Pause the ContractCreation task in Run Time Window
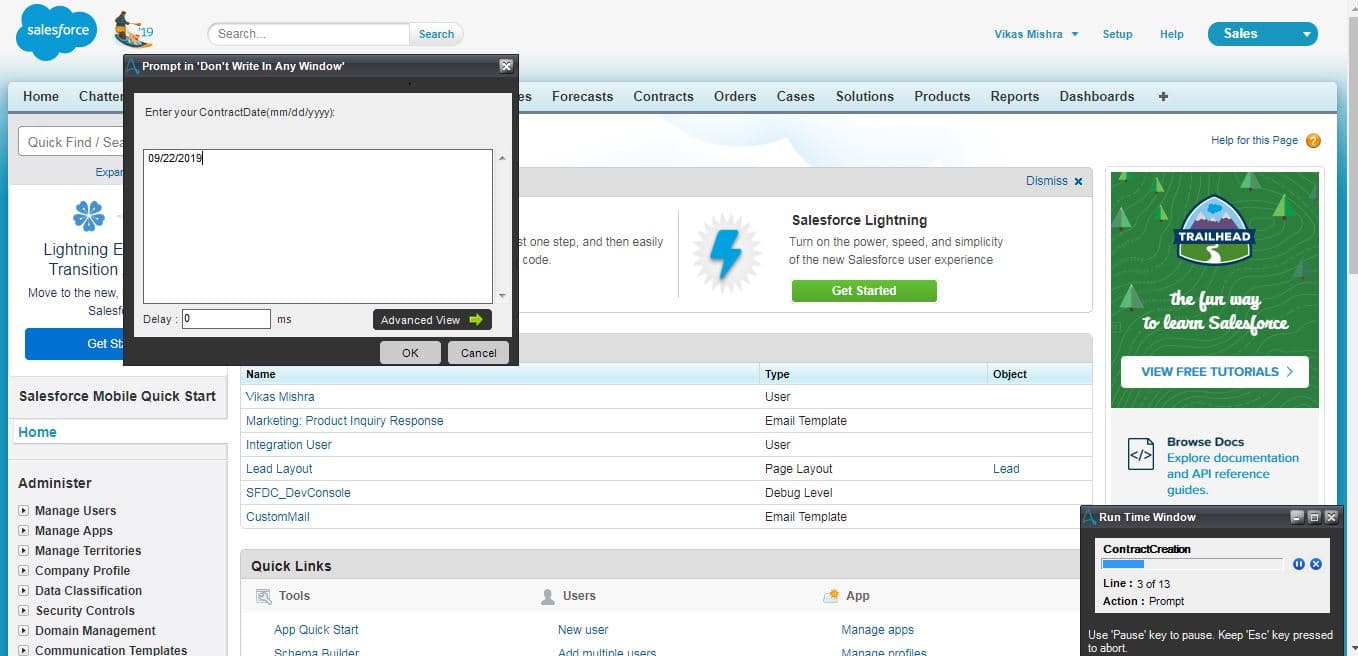Viewport: 1358px width, 656px height. click(1299, 564)
